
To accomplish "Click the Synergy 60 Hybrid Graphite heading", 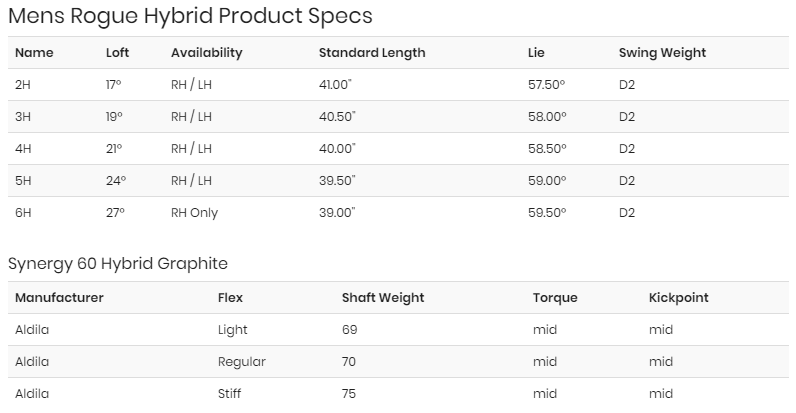I will 118,264.
